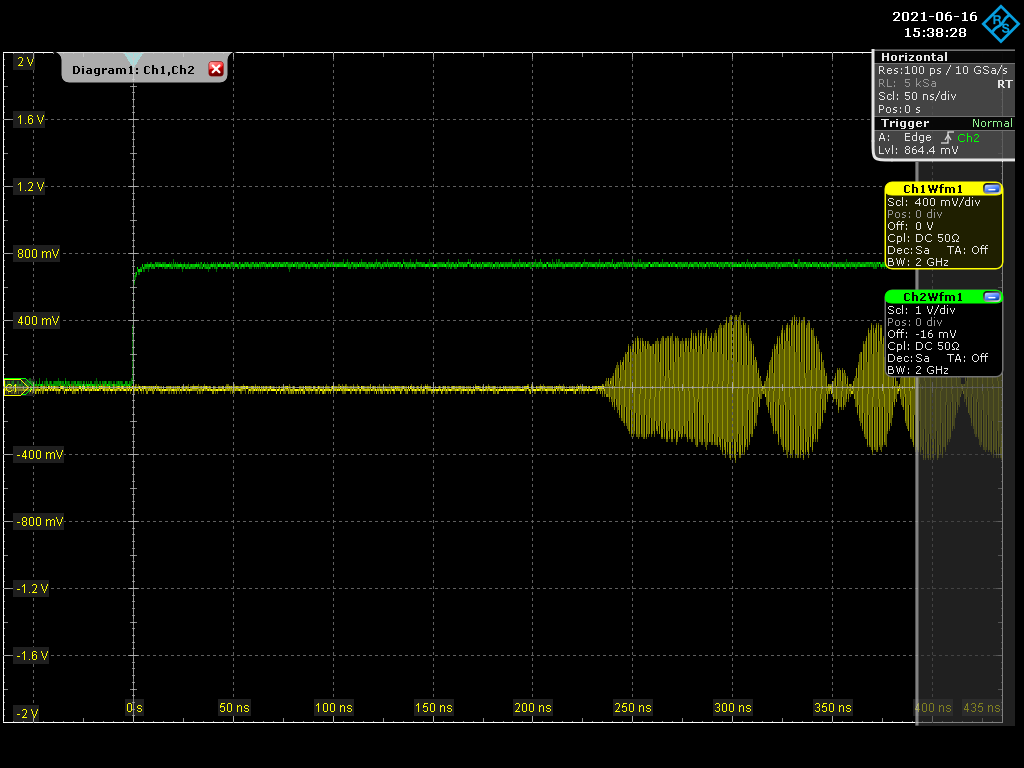This screenshot has width=1024, height=768.
Task: Click the Rohde & Schwarz logo icon
Action: [997, 25]
